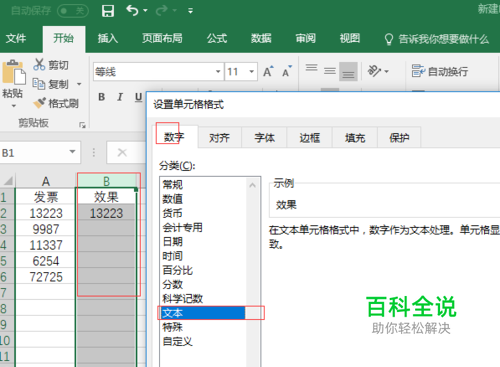Select 货币 in category list
The width and height of the screenshot is (500, 367).
(x=203, y=213)
